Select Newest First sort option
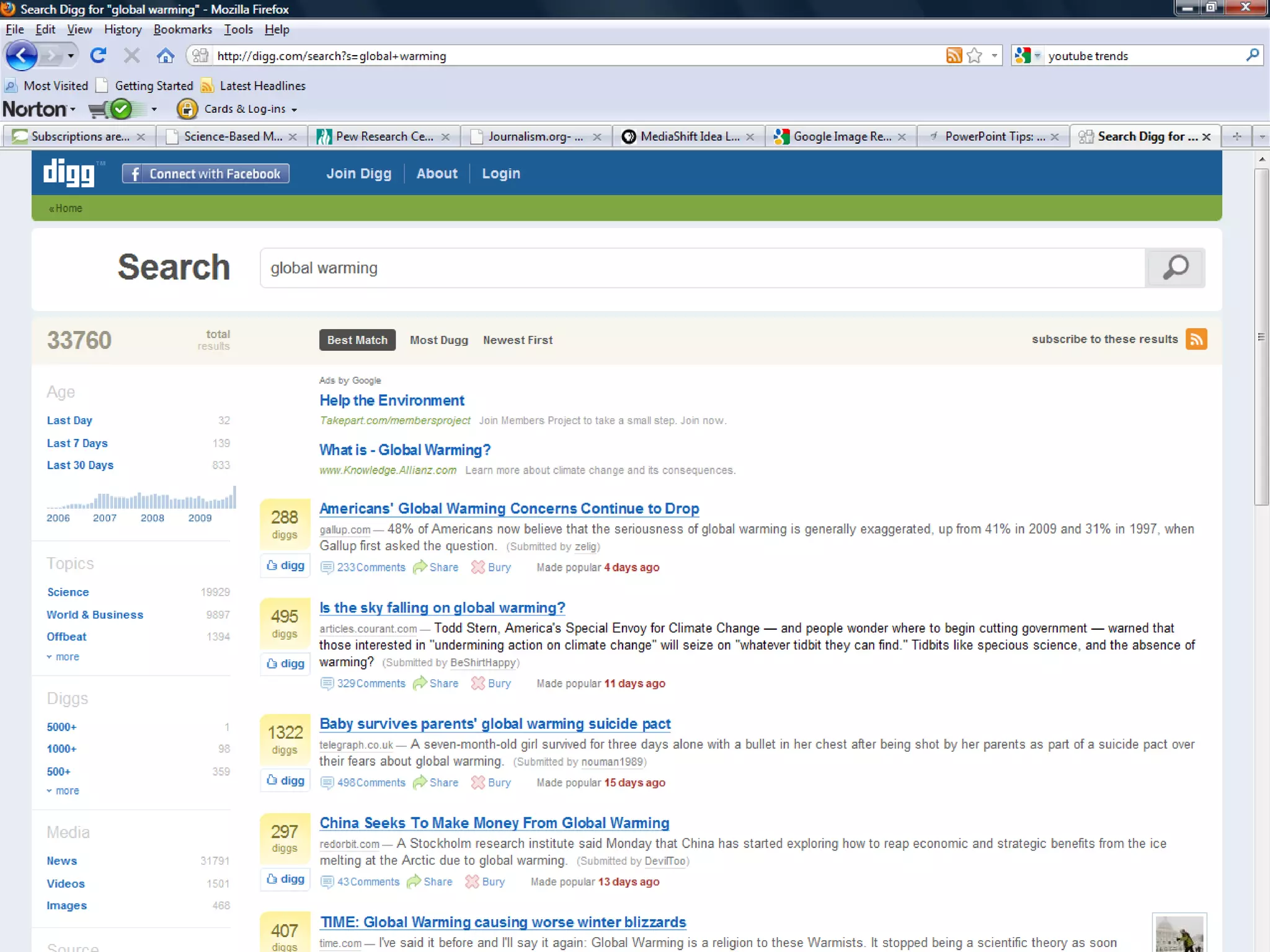Viewport: 1270px width, 952px height. [x=518, y=340]
